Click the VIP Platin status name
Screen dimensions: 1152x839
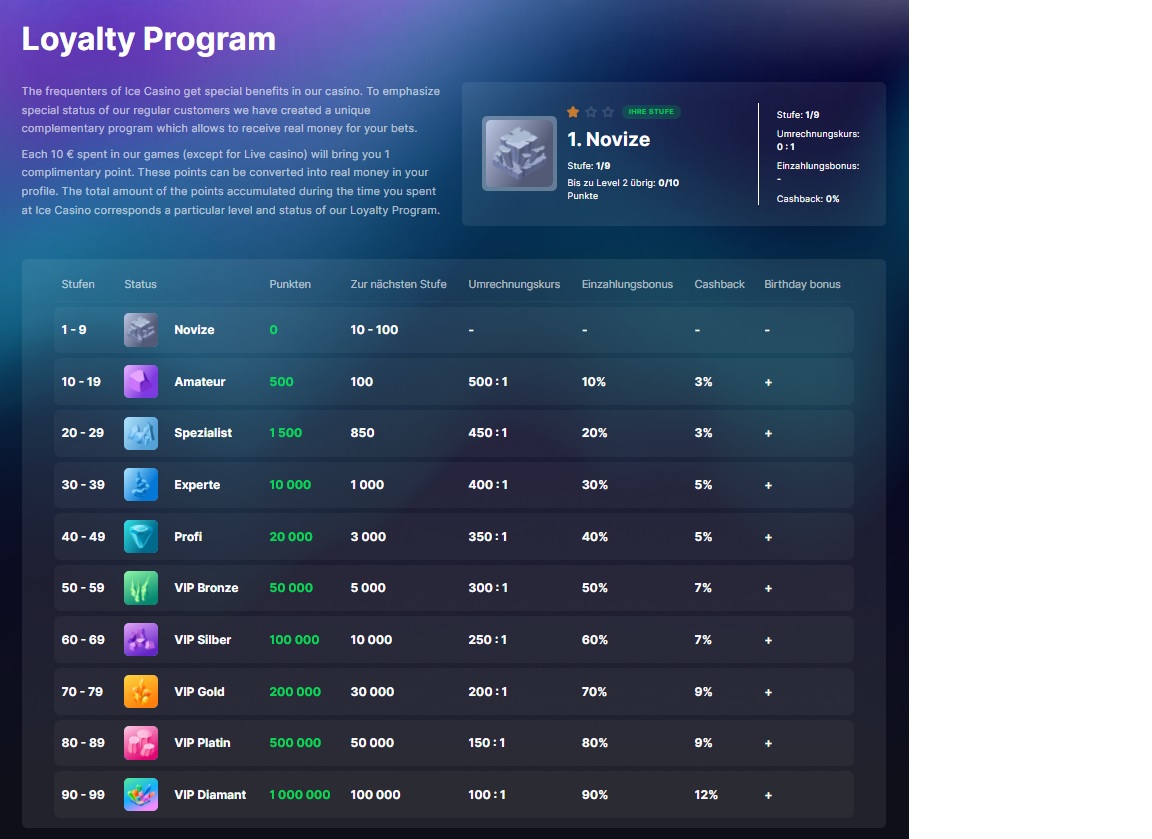(x=202, y=743)
